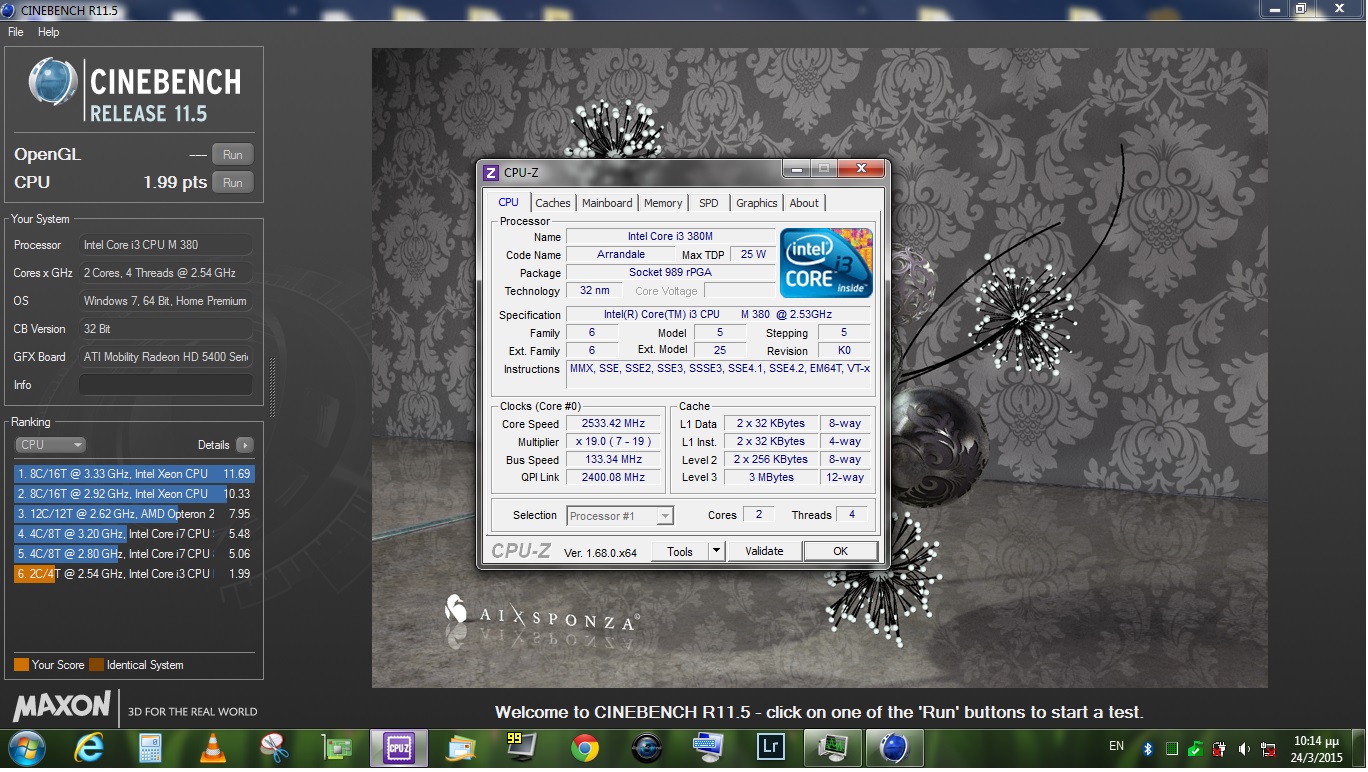1368x772 pixels.
Task: Click the GFX Board field ATI Mobility Radeon
Action: click(166, 357)
